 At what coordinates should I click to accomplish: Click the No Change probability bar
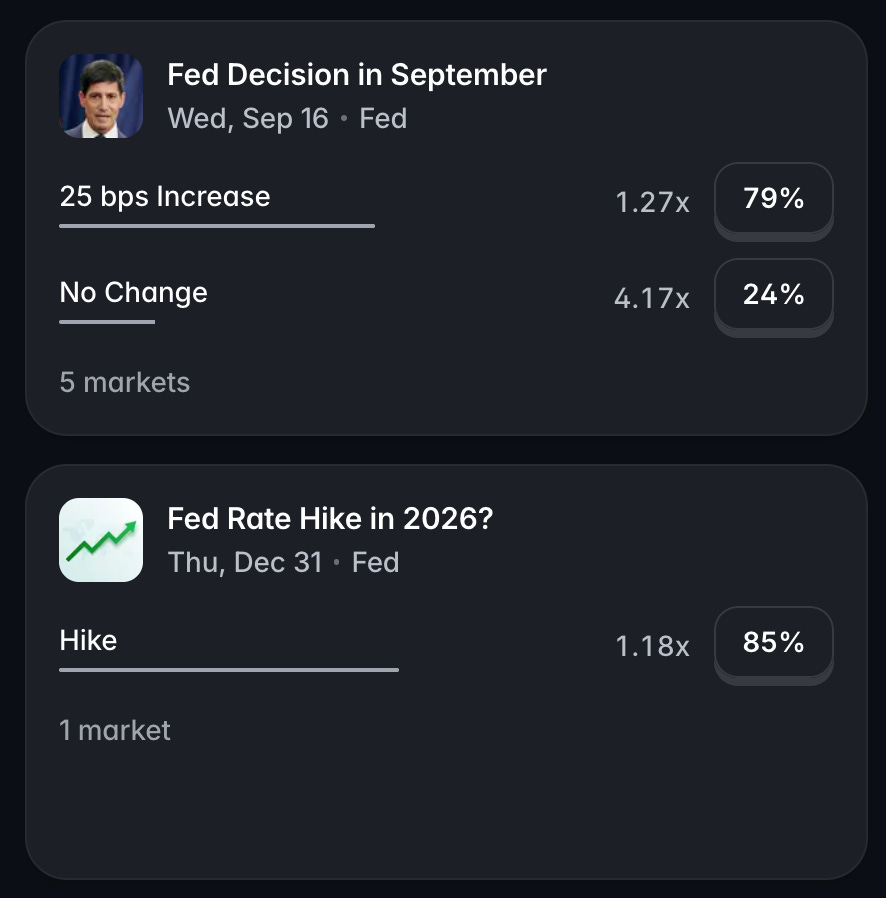(x=107, y=322)
